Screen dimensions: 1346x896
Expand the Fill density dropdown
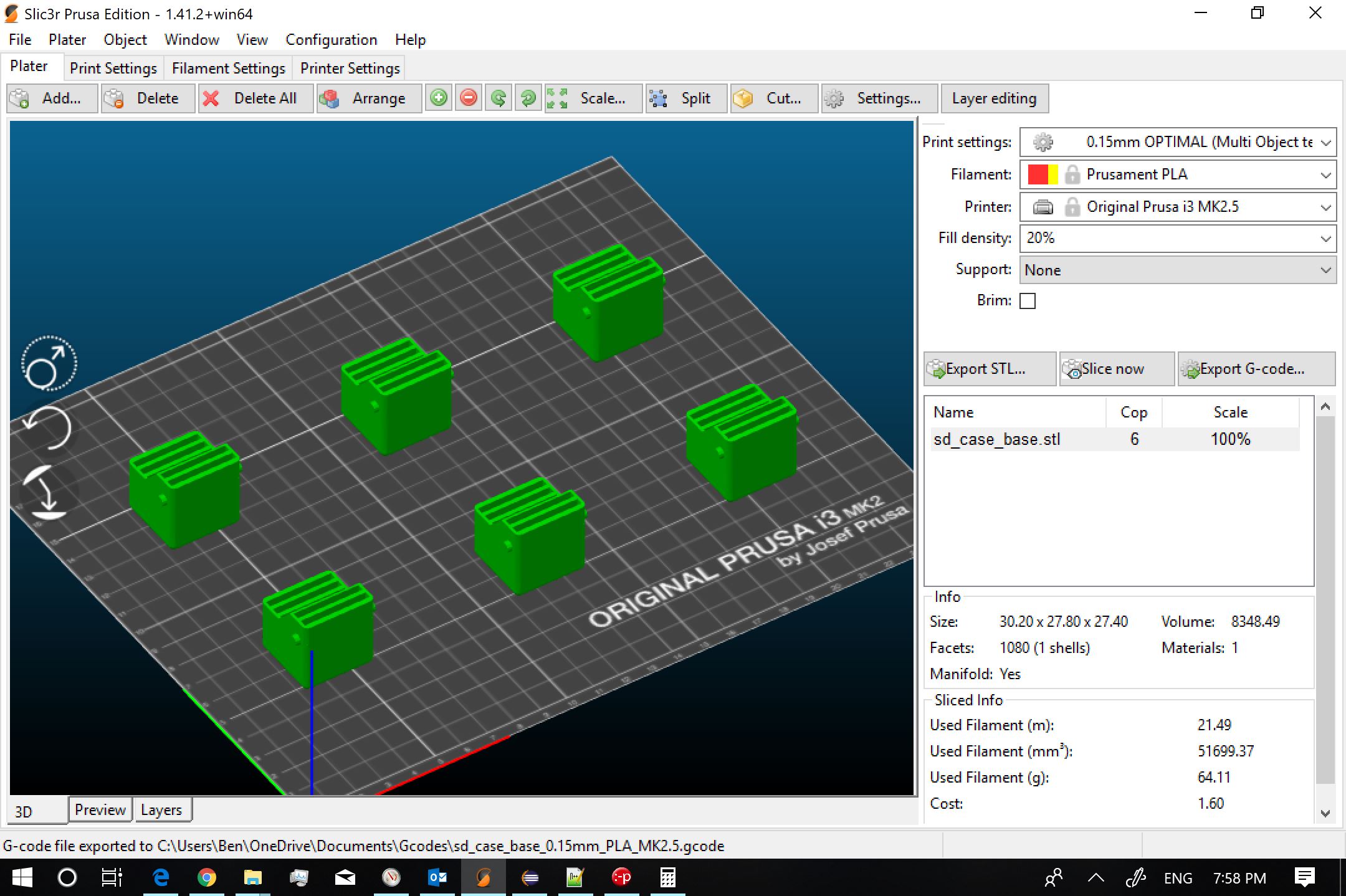(1325, 239)
